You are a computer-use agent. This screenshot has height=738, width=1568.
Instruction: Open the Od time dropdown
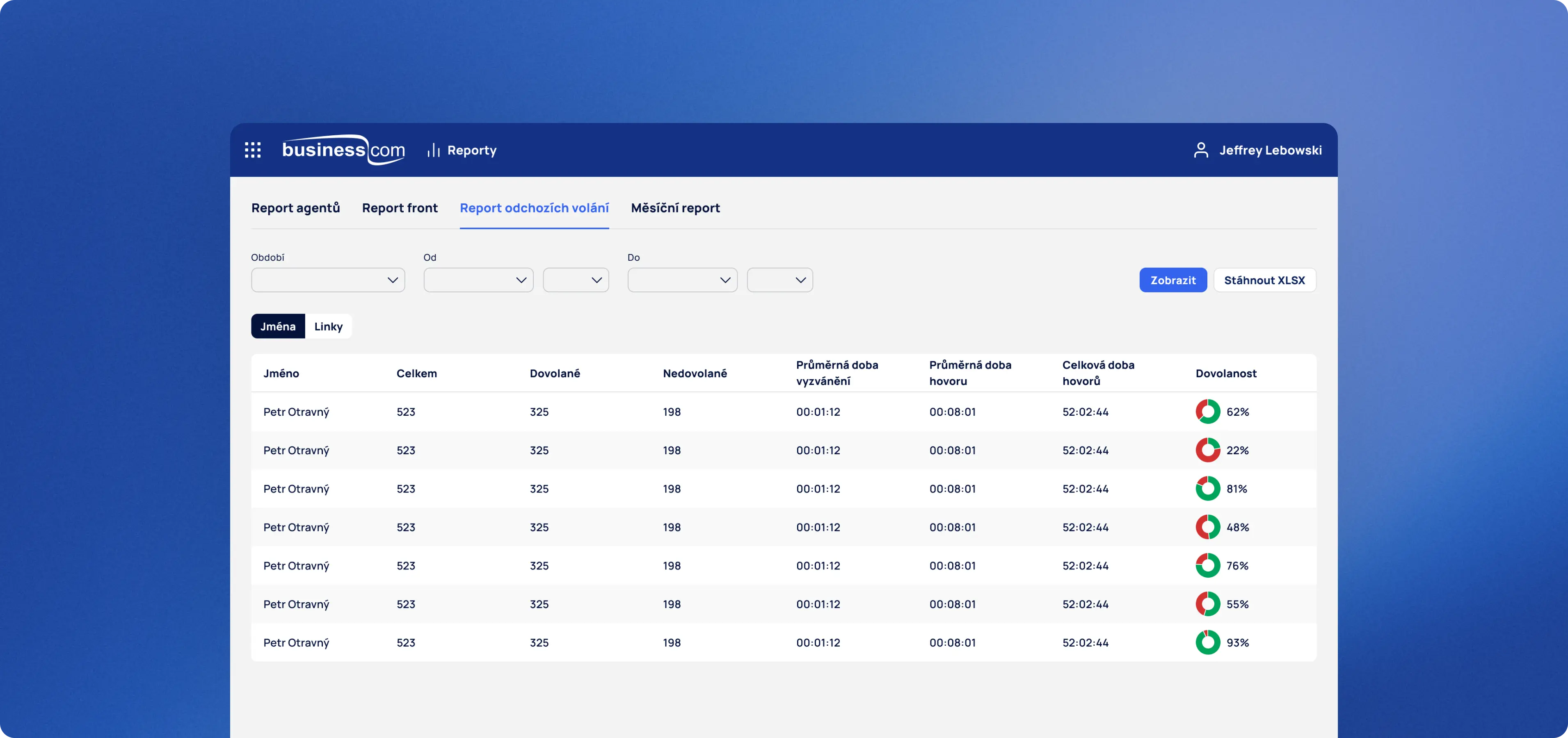pos(576,280)
